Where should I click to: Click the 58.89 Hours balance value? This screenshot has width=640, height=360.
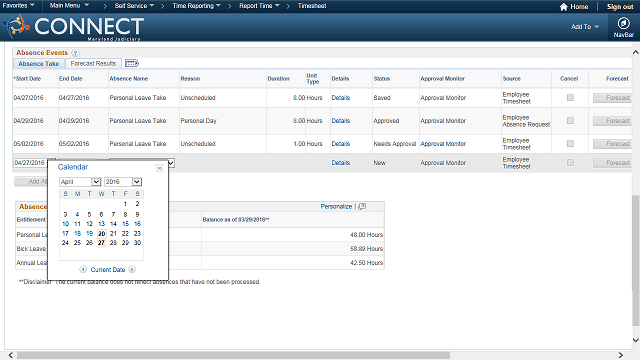[366, 249]
